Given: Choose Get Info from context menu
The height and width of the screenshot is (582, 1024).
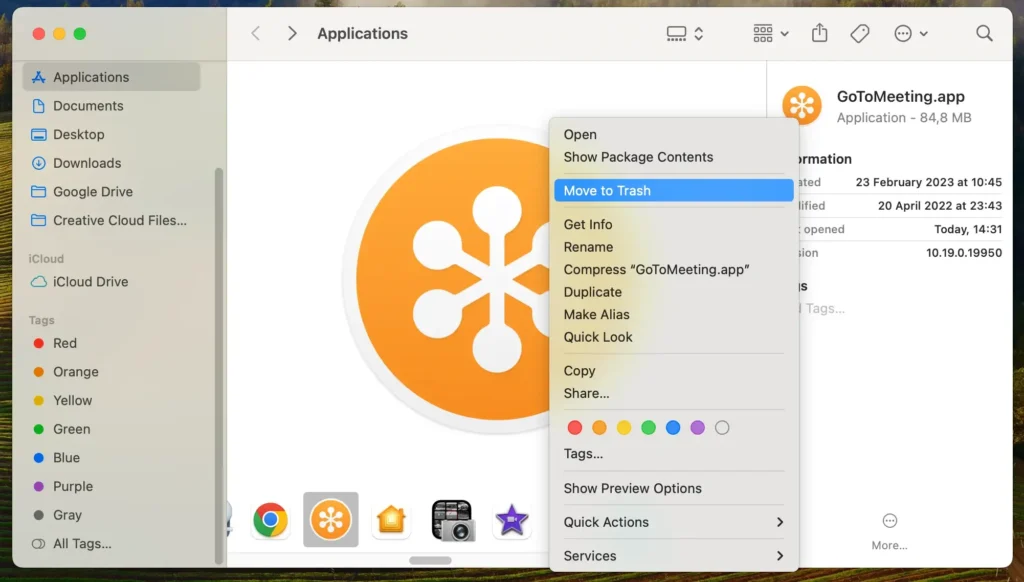Looking at the screenshot, I should (673, 225).
